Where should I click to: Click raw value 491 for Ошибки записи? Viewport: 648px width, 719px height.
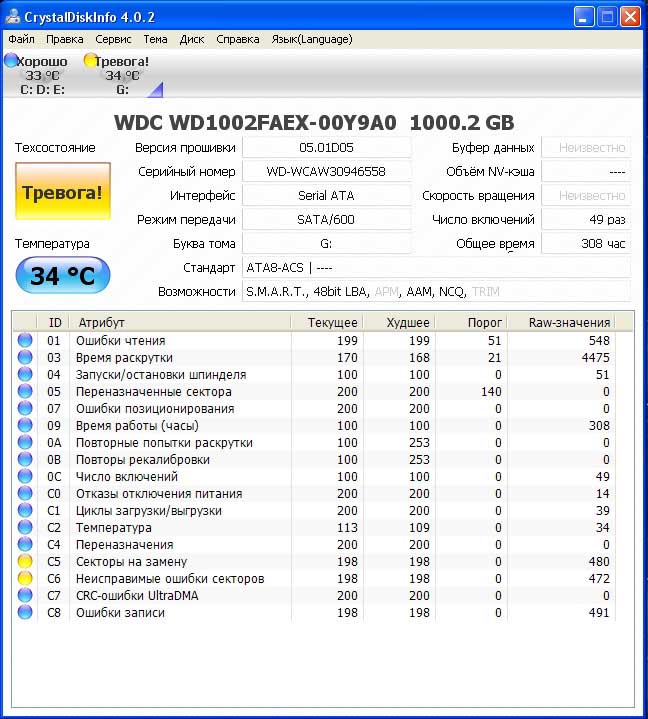(x=599, y=612)
